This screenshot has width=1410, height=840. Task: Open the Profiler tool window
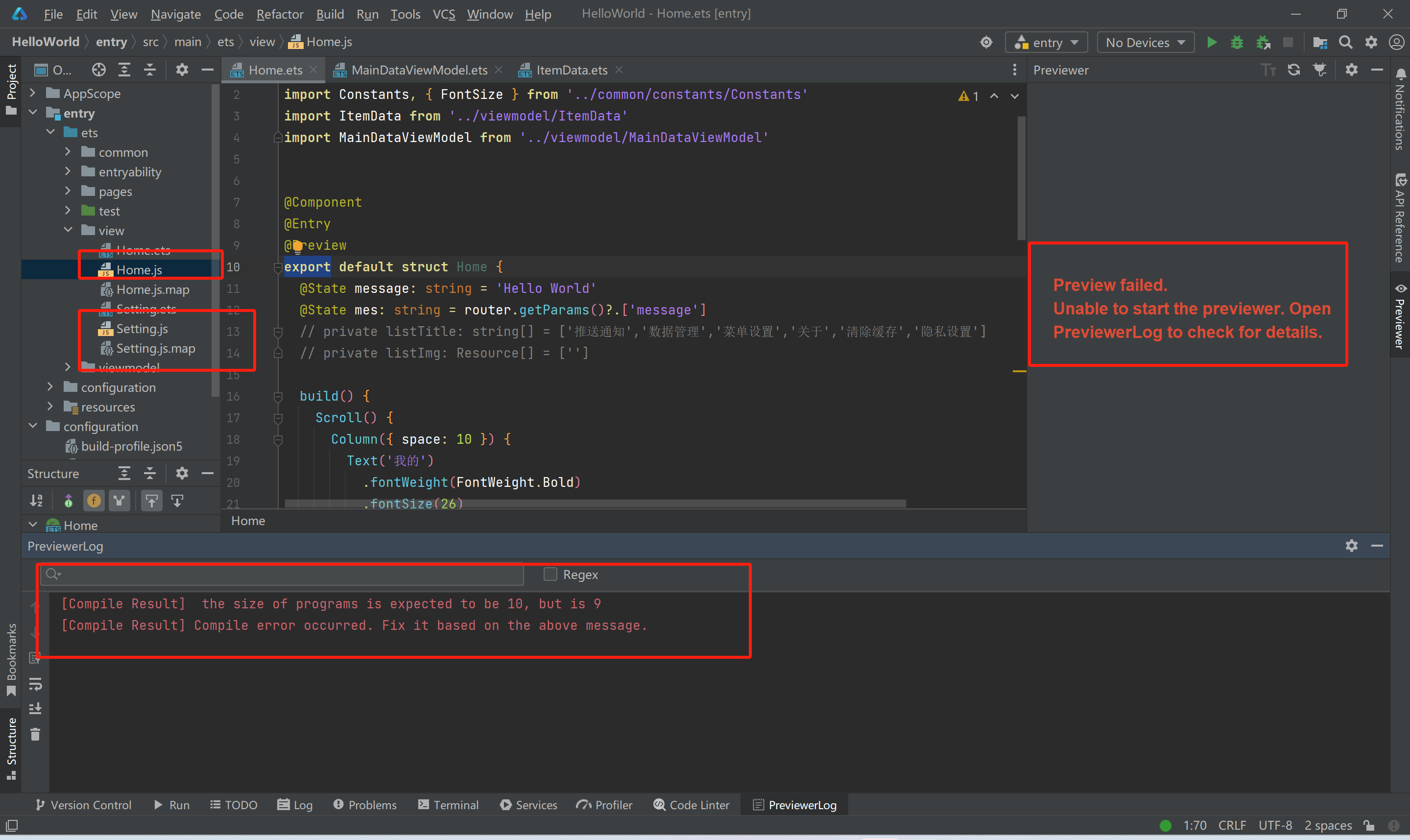tap(604, 804)
